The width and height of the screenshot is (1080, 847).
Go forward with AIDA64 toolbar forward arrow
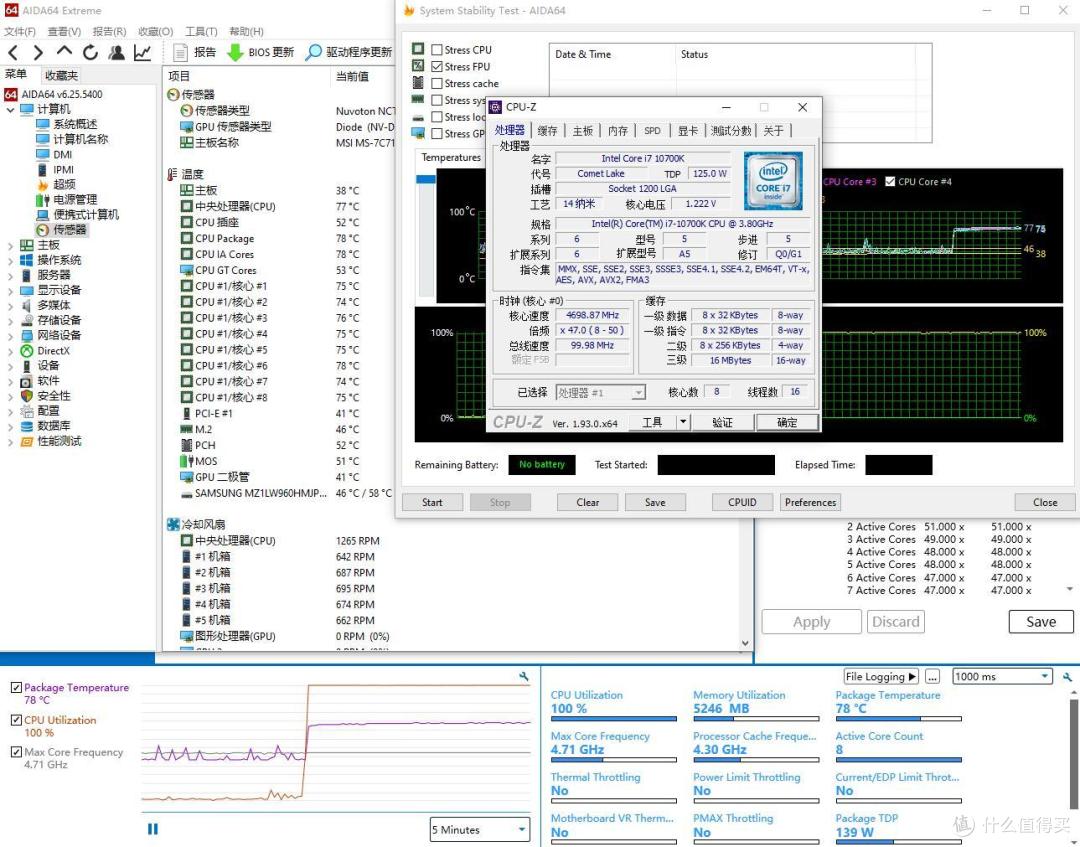click(38, 53)
